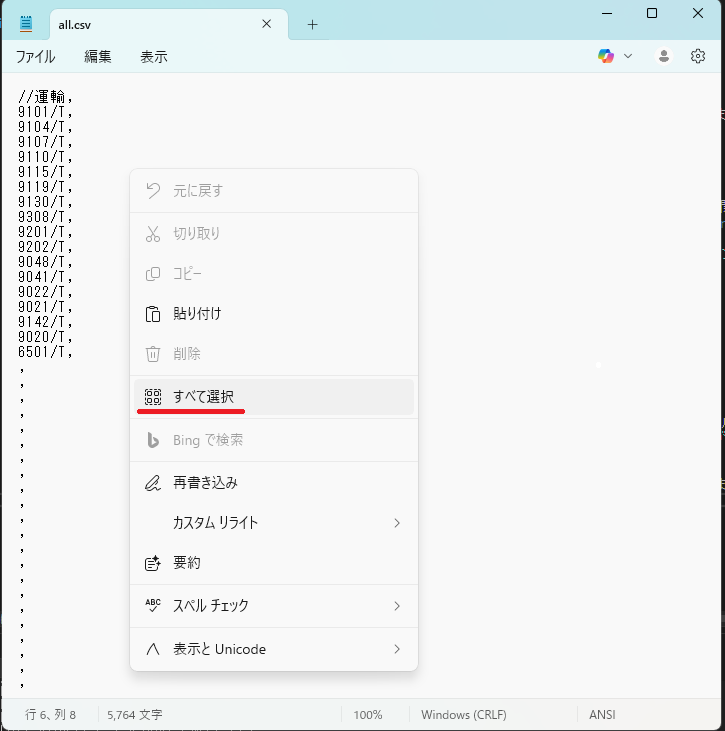This screenshot has width=725, height=731.
Task: Expand chevron next to スペル チェック
Action: coord(397,606)
